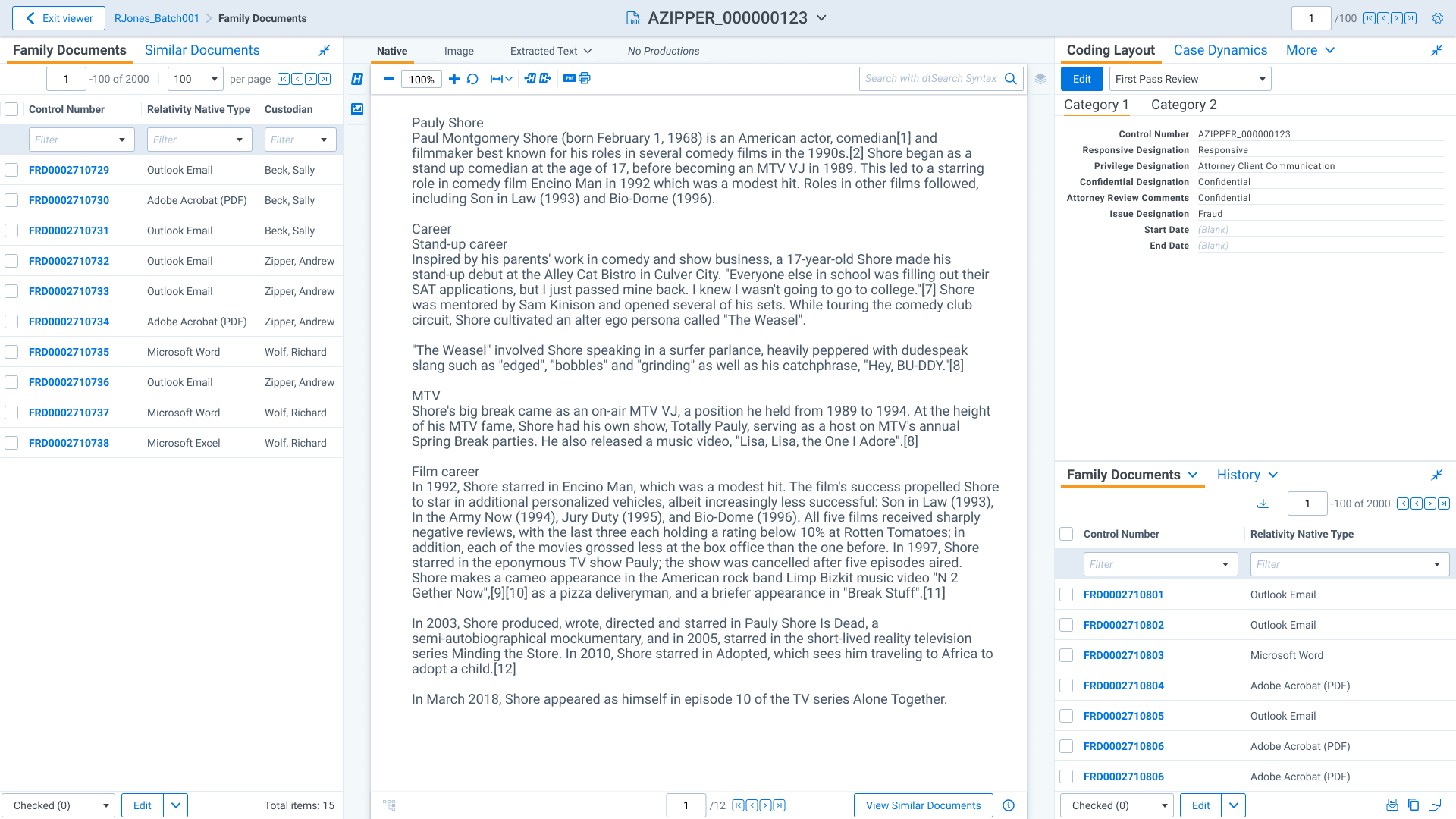Check the box for FRD0002710805

click(x=1066, y=716)
